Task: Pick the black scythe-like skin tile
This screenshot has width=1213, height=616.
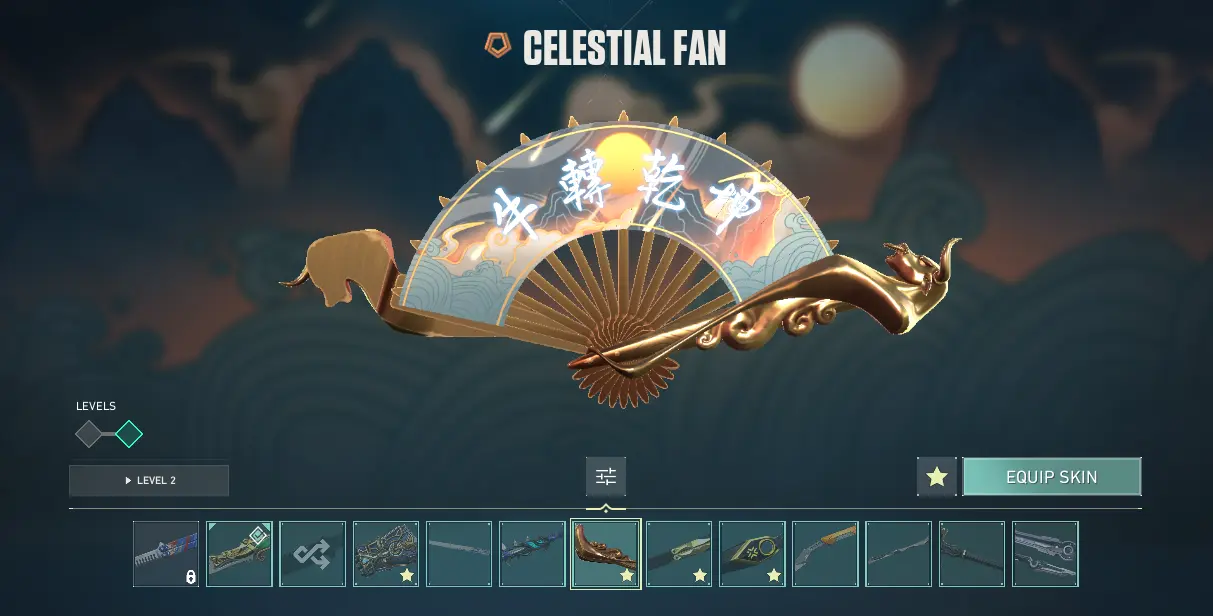Action: coord(972,554)
